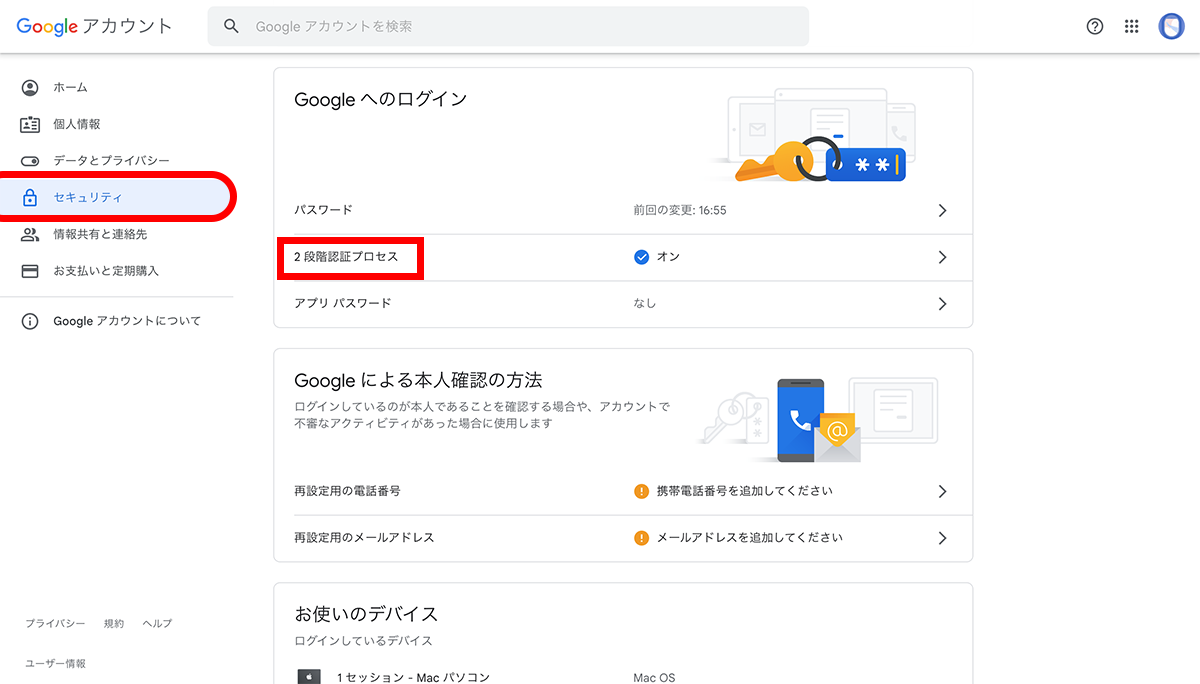This screenshot has height=684, width=1200.
Task: Expand the アプリ パスワード row chevron
Action: [942, 303]
